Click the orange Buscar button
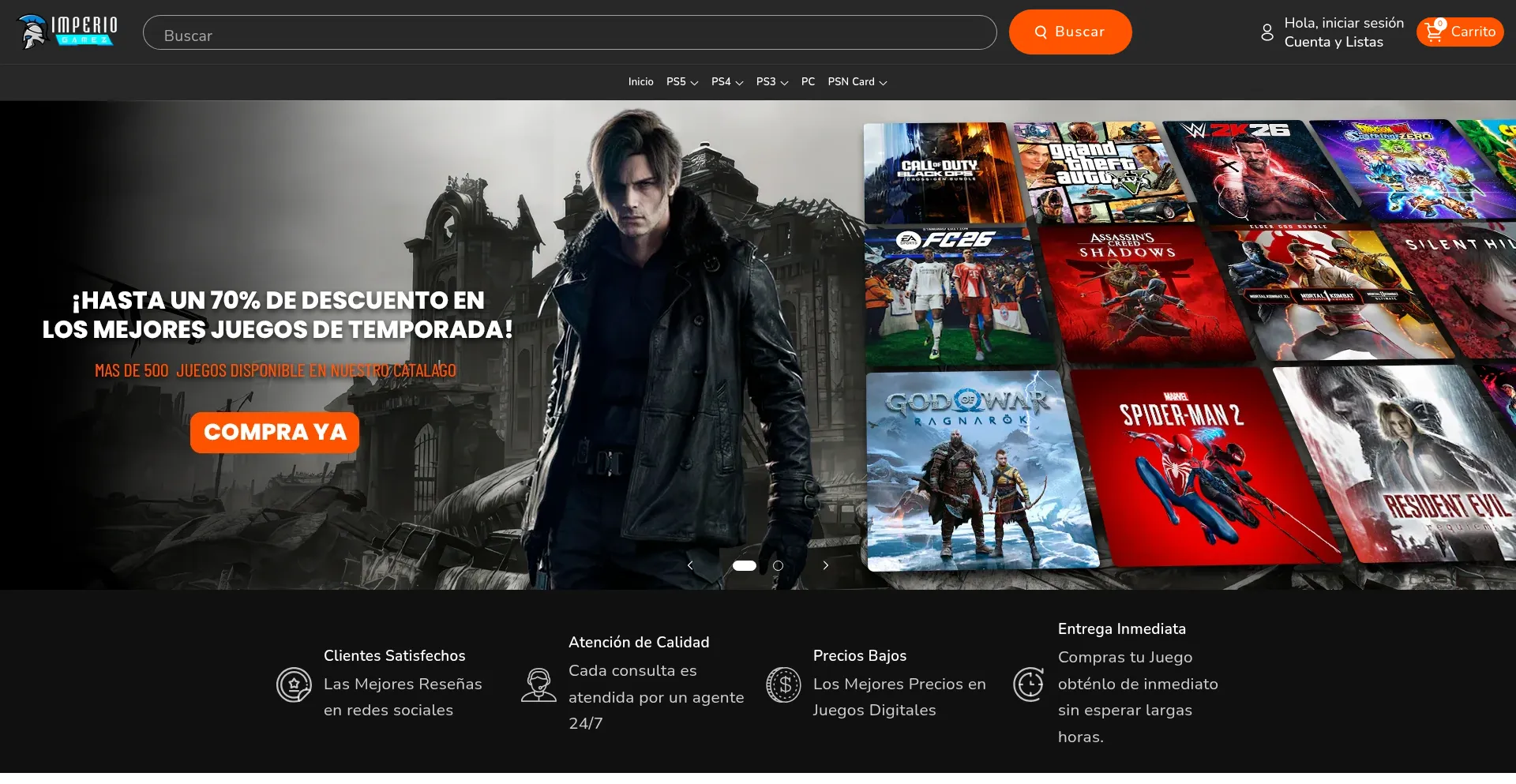The width and height of the screenshot is (1516, 784). (x=1070, y=32)
